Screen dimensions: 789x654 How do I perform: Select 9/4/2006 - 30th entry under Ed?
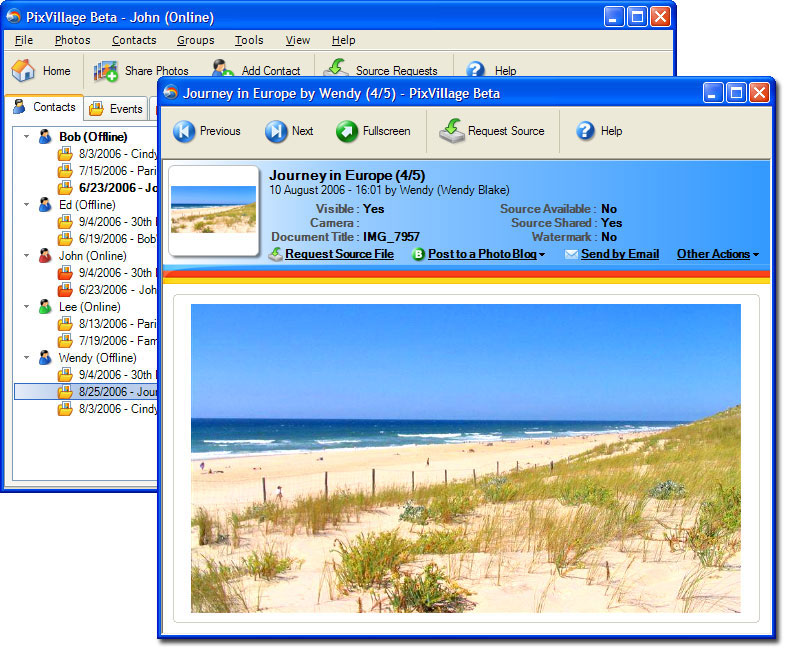coord(108,222)
